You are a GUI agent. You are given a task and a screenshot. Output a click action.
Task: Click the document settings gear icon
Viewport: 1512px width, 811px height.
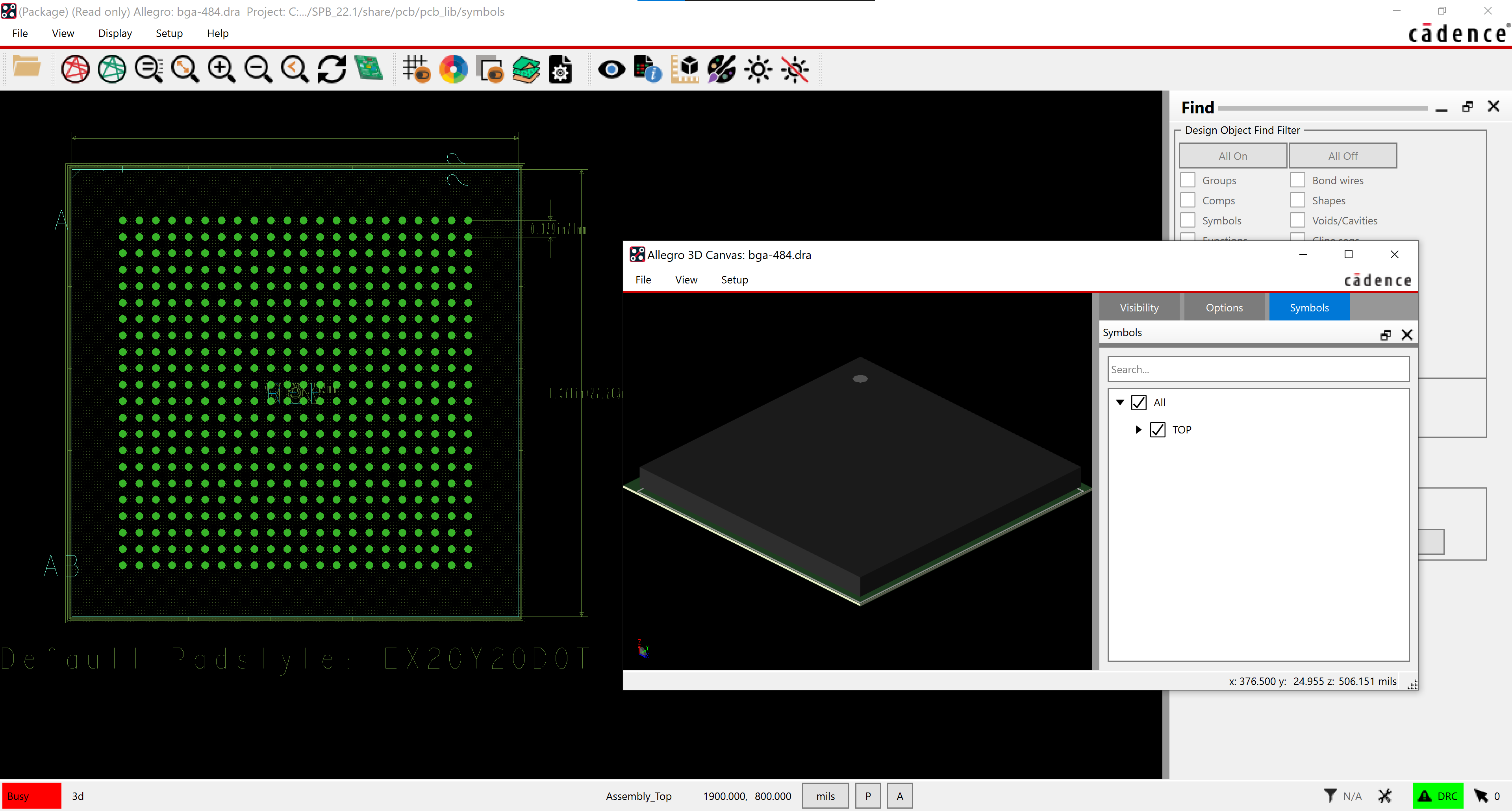click(x=561, y=69)
